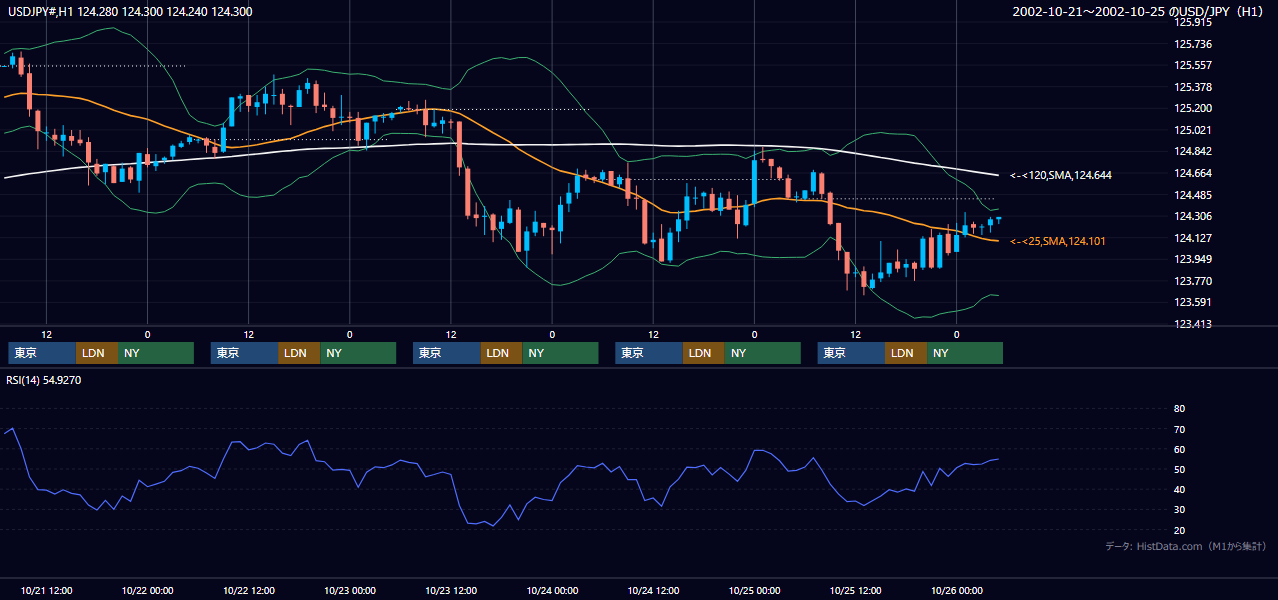Click the HistData.com data source note
1278x600 pixels.
(x=1186, y=546)
